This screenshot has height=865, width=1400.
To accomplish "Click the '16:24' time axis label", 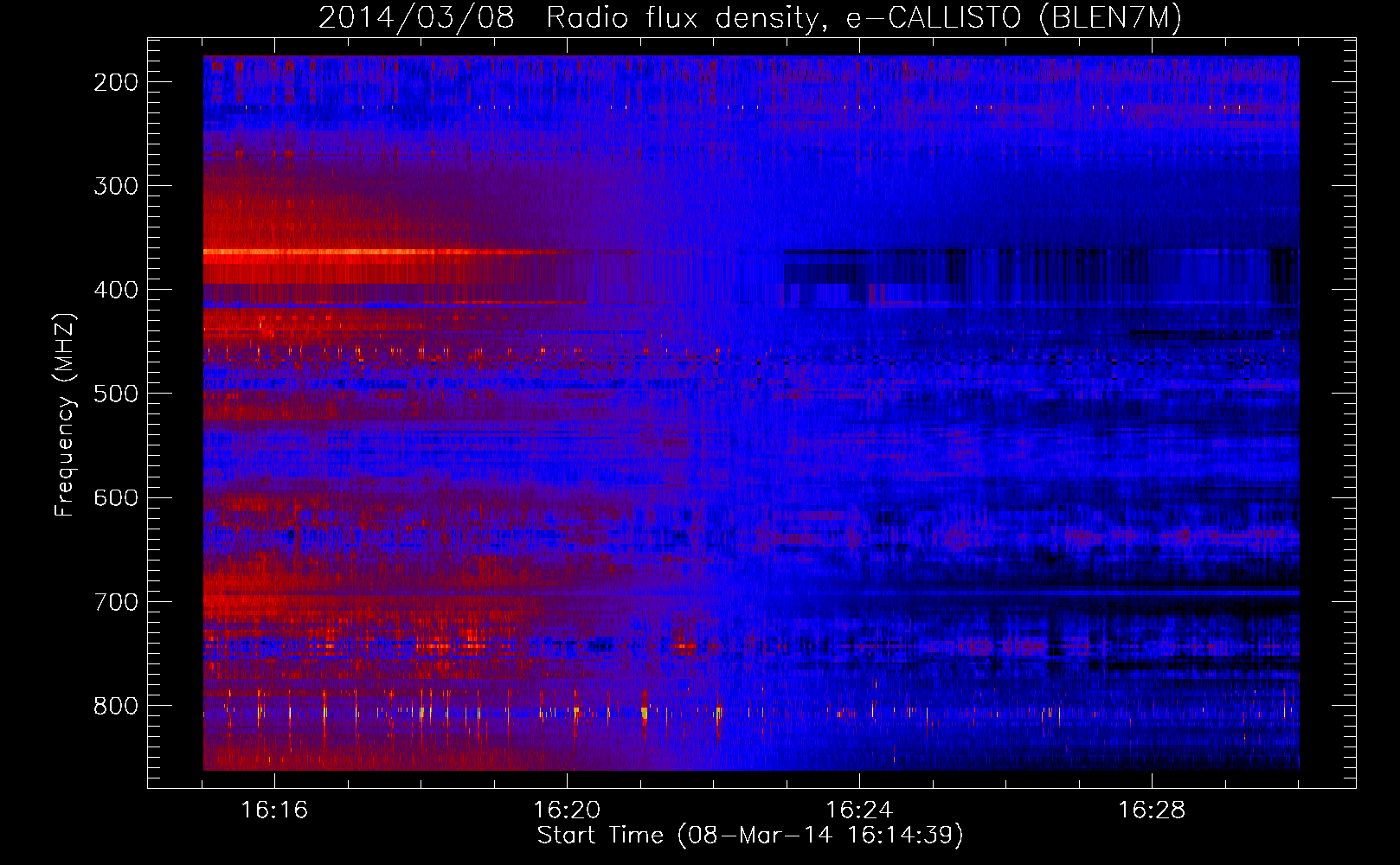I will 859,811.
